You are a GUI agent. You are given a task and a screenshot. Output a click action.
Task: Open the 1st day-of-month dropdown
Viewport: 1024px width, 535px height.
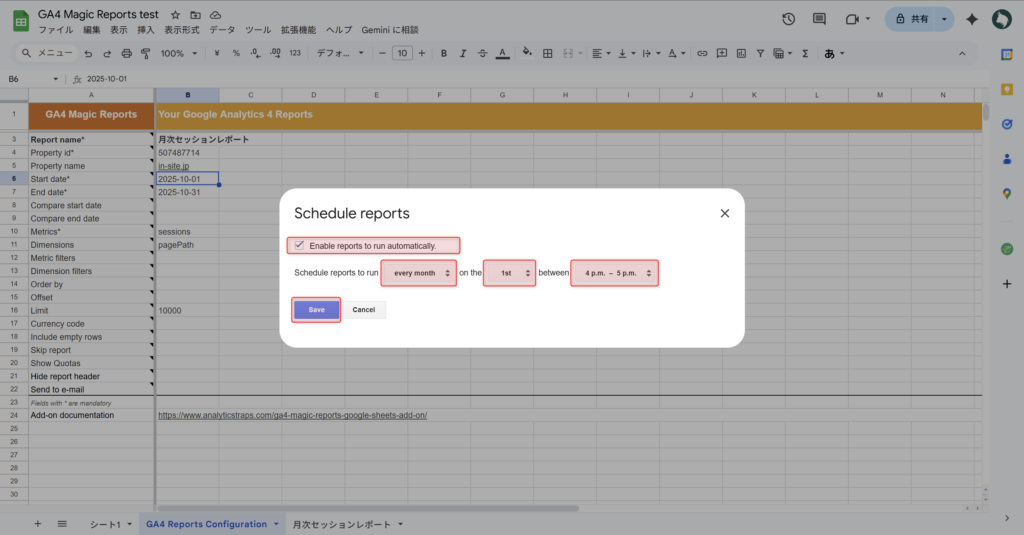pos(509,273)
